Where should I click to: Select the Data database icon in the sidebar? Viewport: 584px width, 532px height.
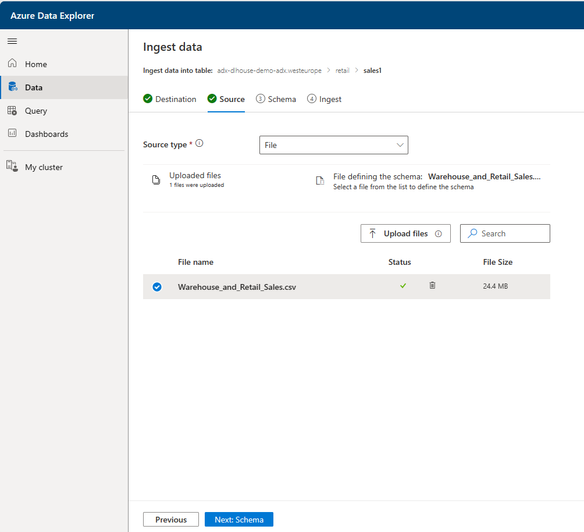pyautogui.click(x=13, y=86)
